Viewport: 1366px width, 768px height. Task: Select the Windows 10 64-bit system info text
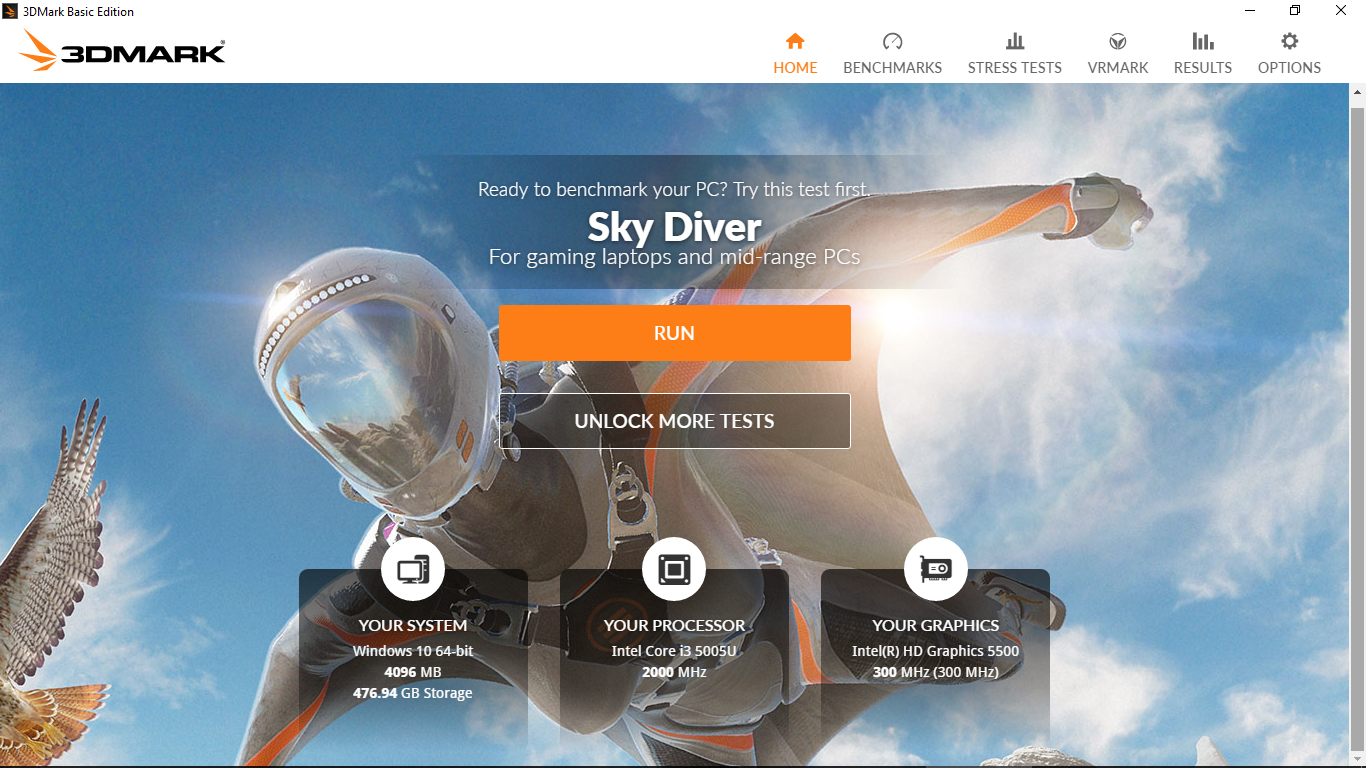pos(413,651)
